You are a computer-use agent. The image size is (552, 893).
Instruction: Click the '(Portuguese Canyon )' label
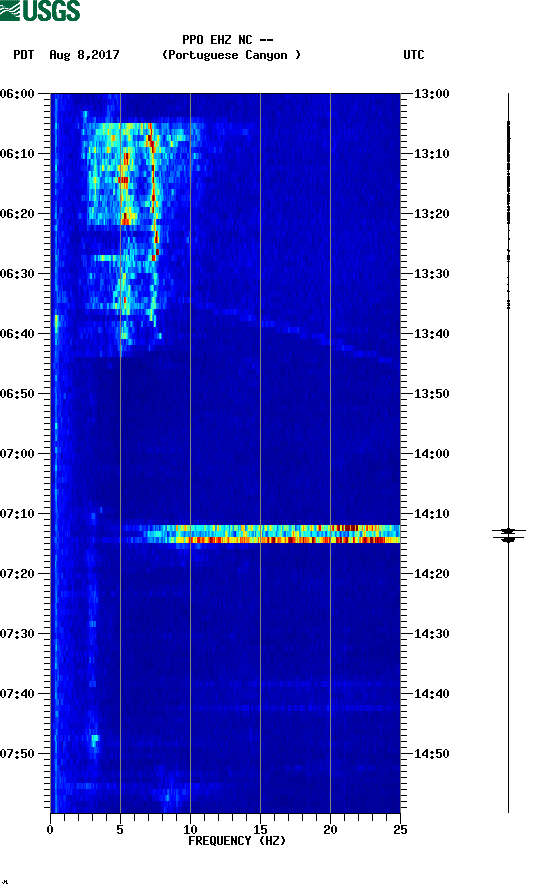(x=231, y=55)
